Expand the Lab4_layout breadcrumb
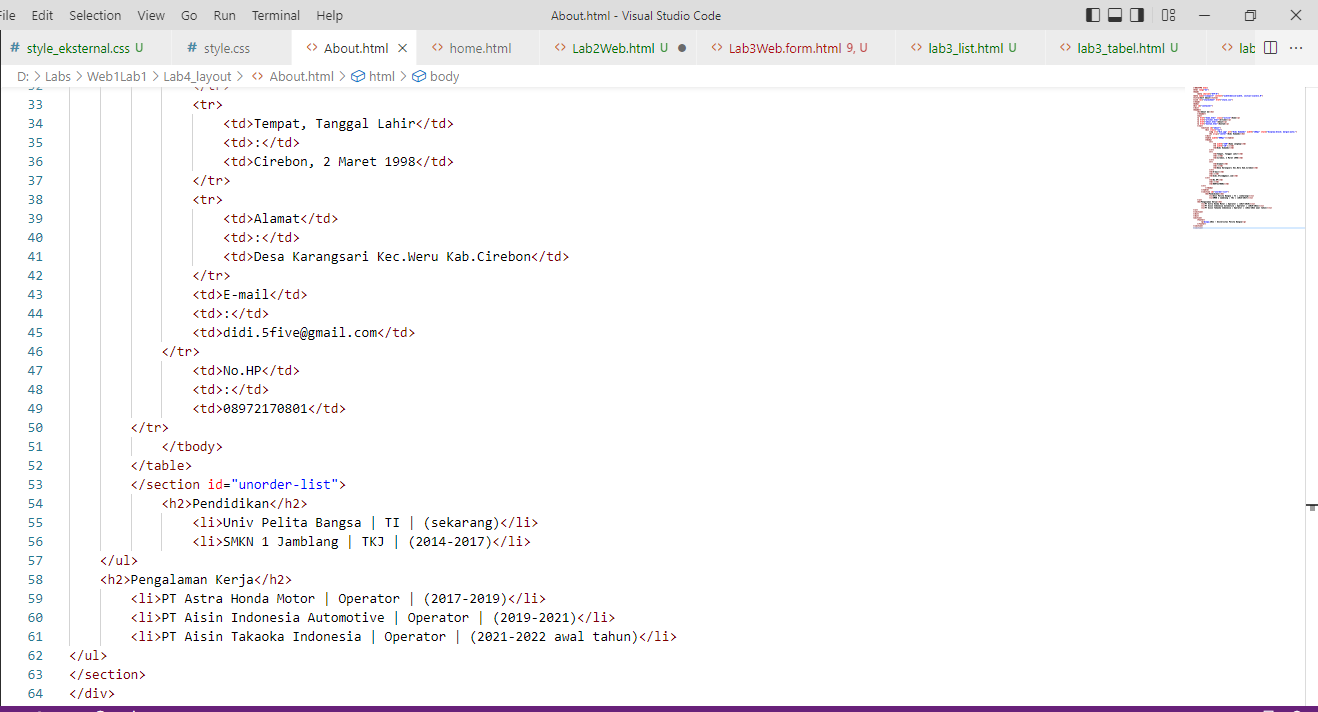Viewport: 1318px width, 712px height. [x=199, y=76]
